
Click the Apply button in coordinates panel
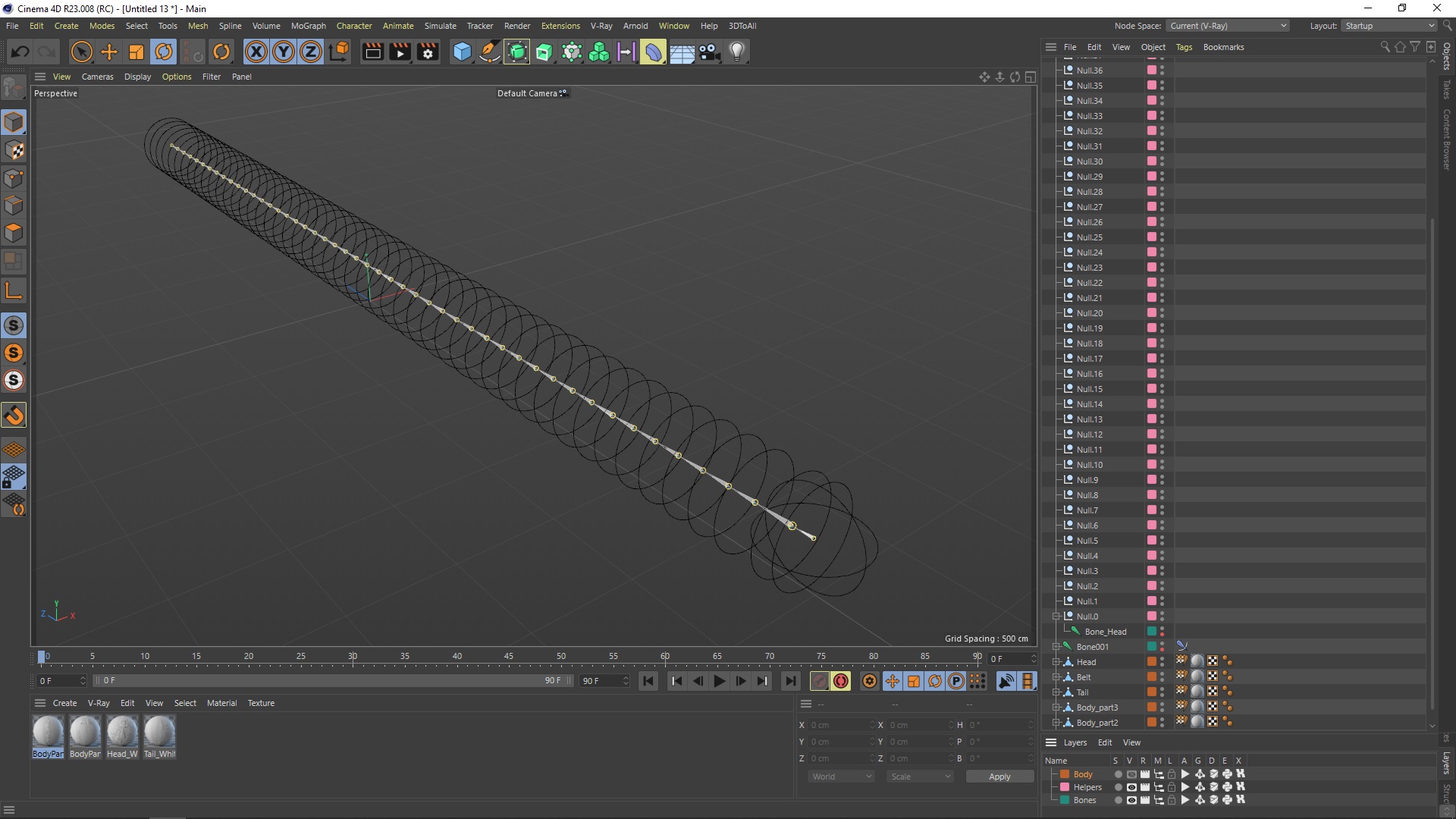click(x=999, y=777)
